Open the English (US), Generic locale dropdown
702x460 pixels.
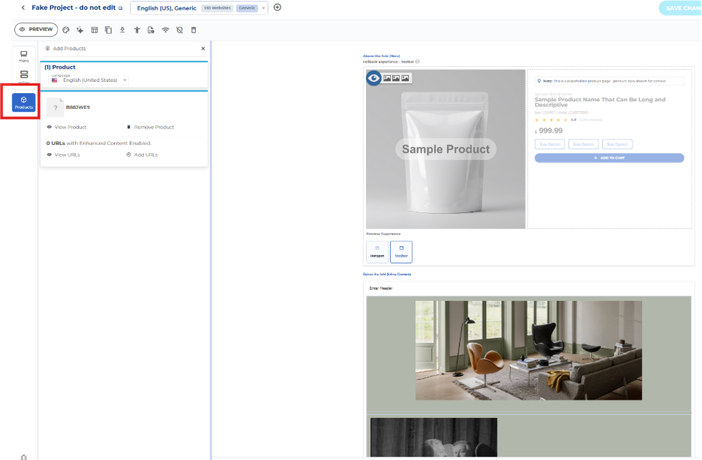tap(199, 8)
